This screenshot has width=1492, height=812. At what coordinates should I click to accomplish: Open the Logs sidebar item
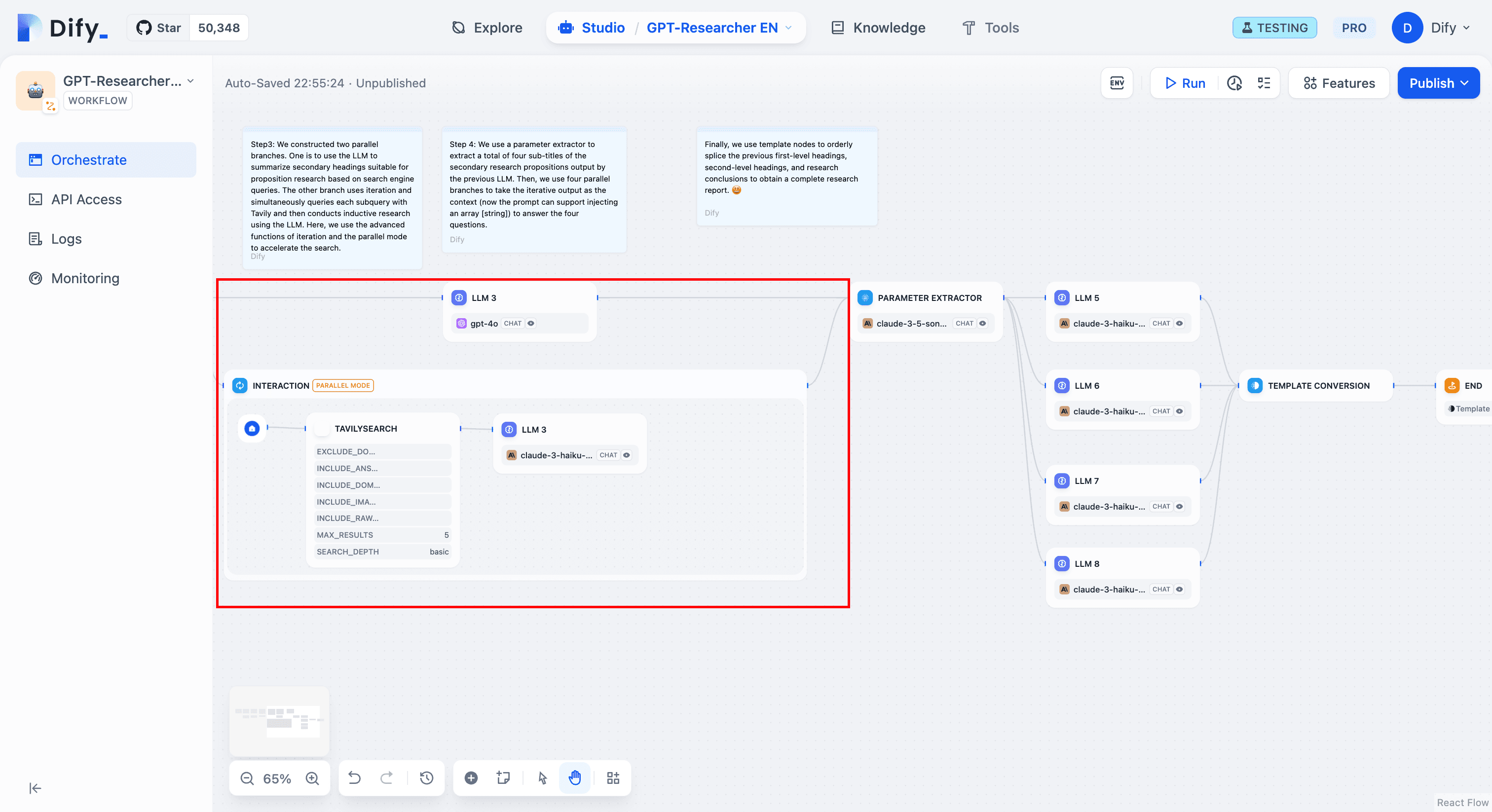(x=66, y=239)
